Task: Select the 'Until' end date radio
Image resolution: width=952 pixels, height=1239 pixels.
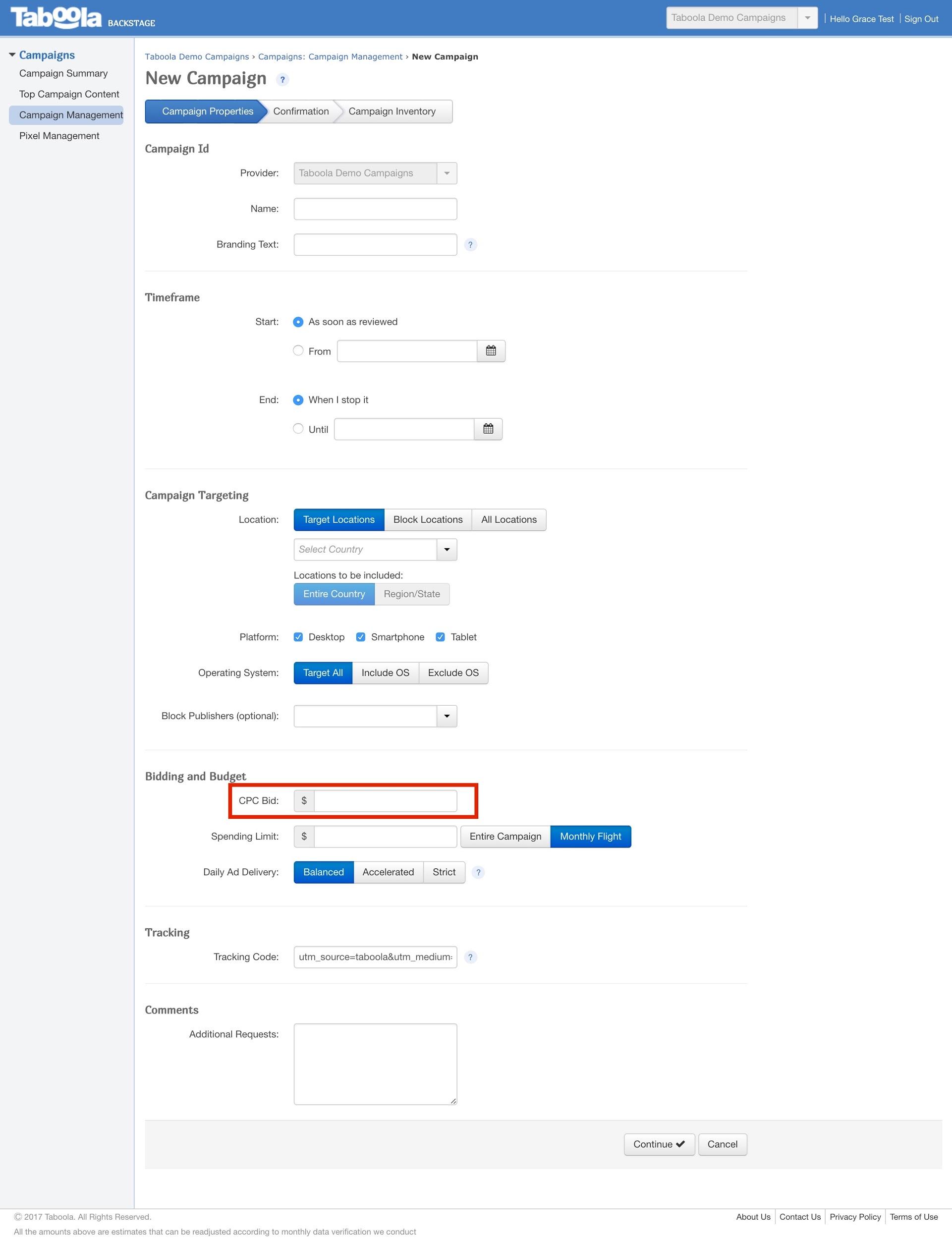Action: 298,428
